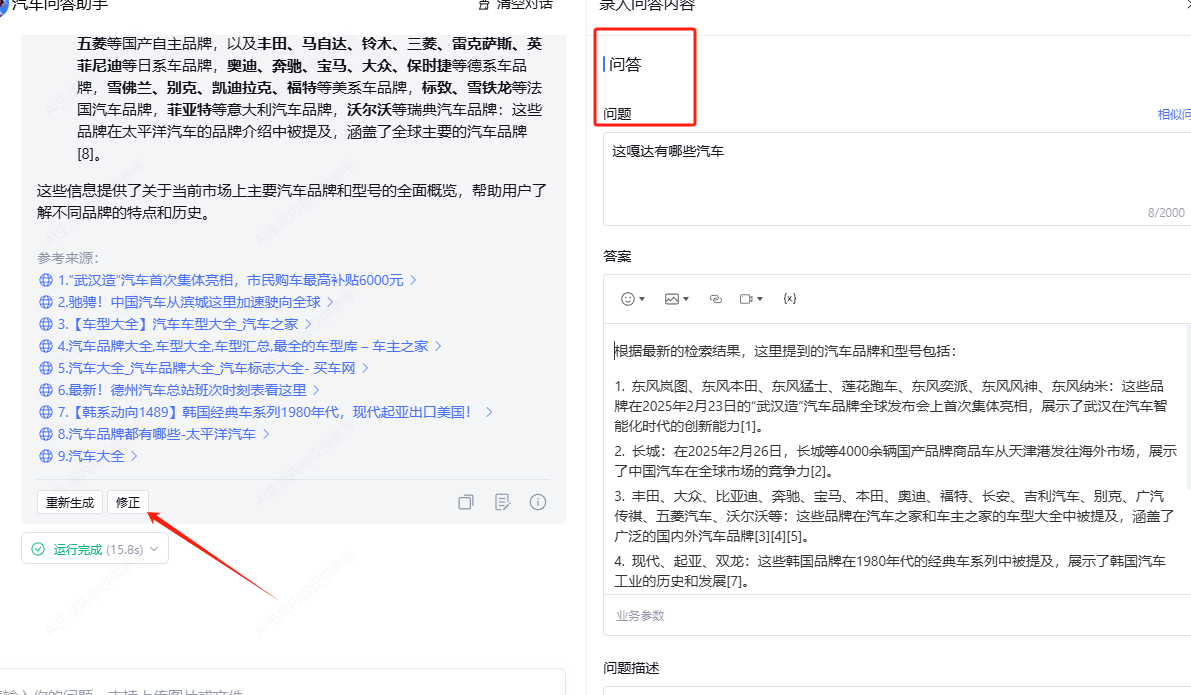
Task: Click globe icon beside reference 8
Action: (46, 434)
